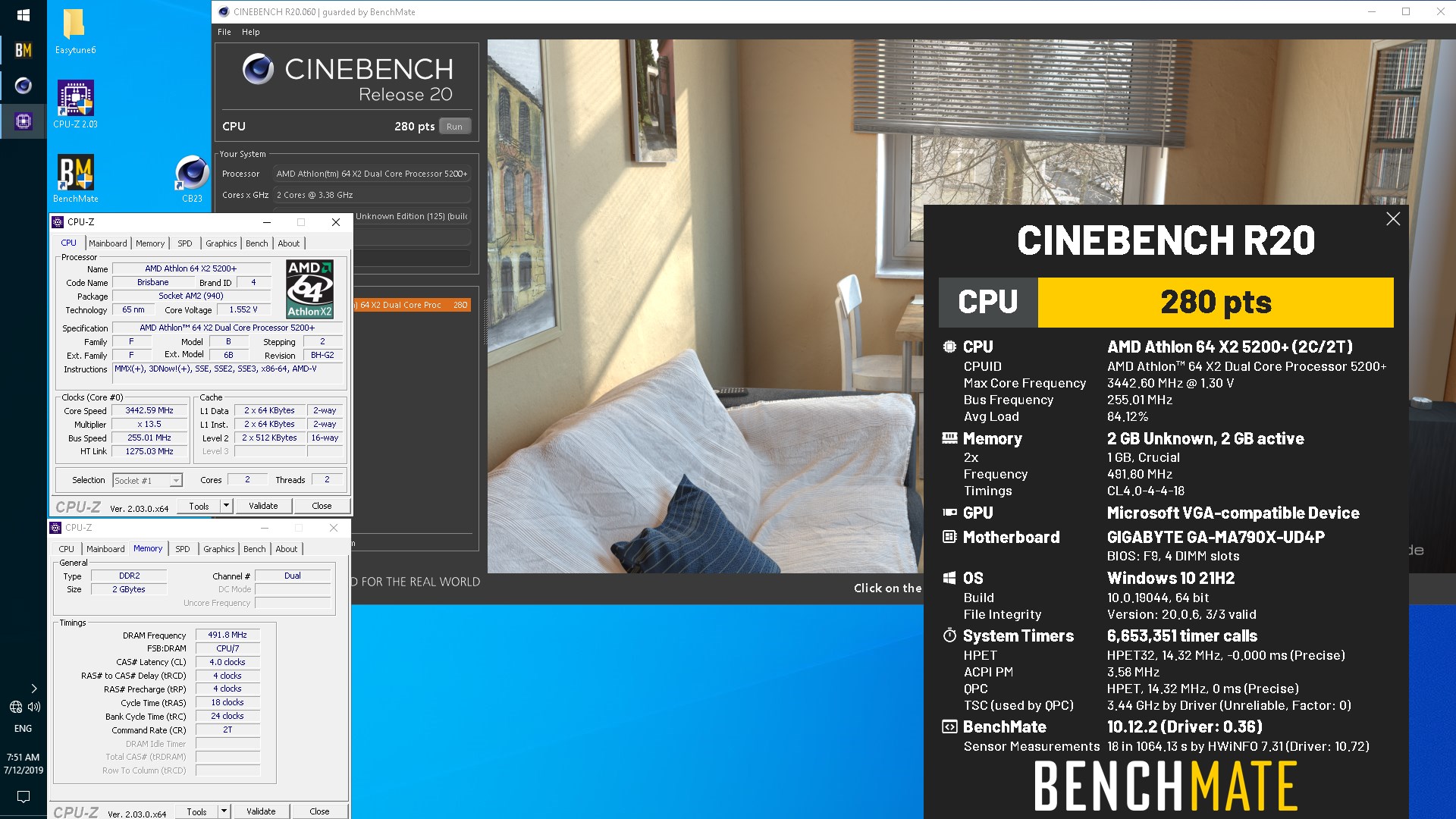Viewport: 1456px width, 819px height.
Task: Click the ENG language indicator
Action: point(23,729)
